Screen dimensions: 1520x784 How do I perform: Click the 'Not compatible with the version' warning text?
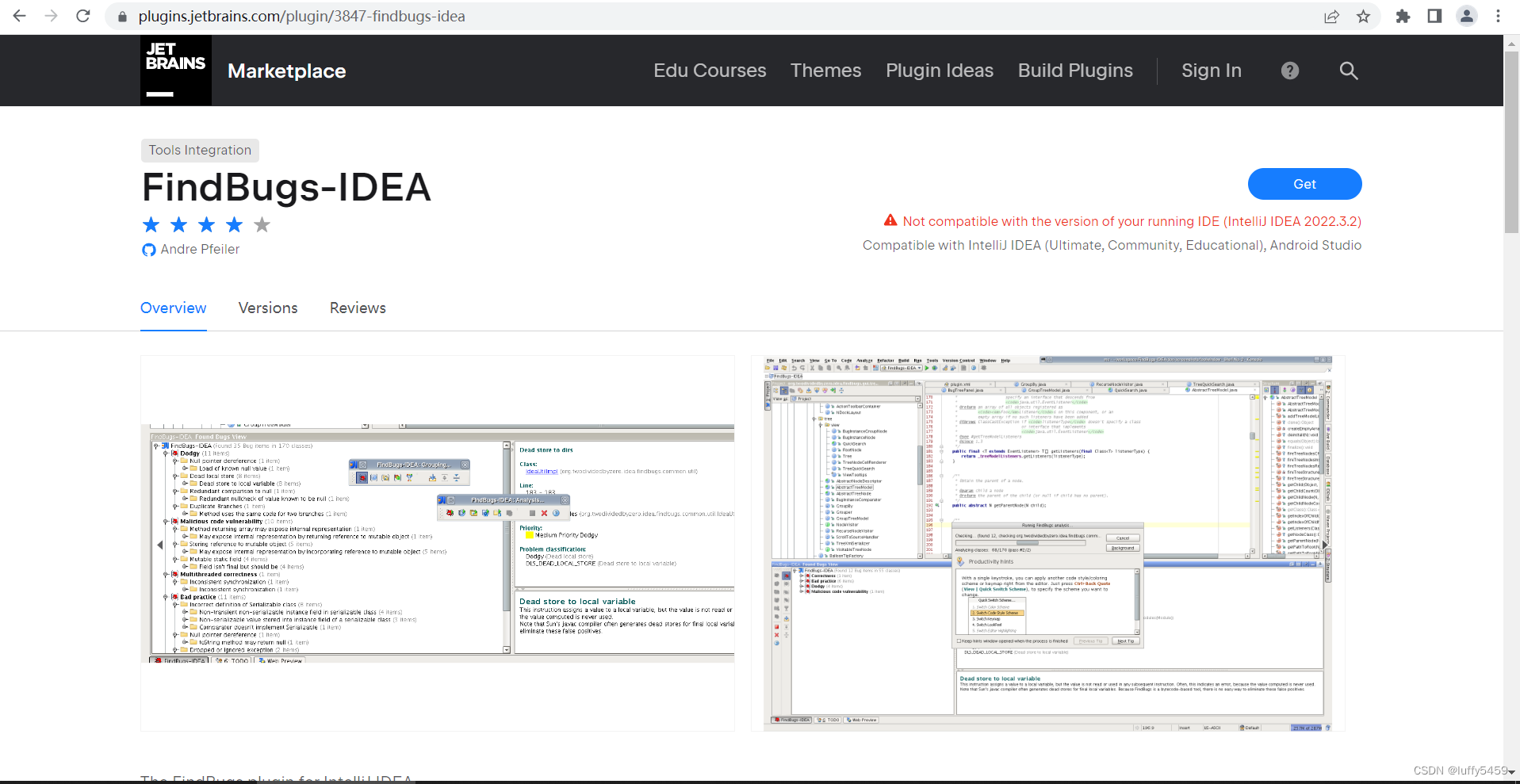(1131, 222)
